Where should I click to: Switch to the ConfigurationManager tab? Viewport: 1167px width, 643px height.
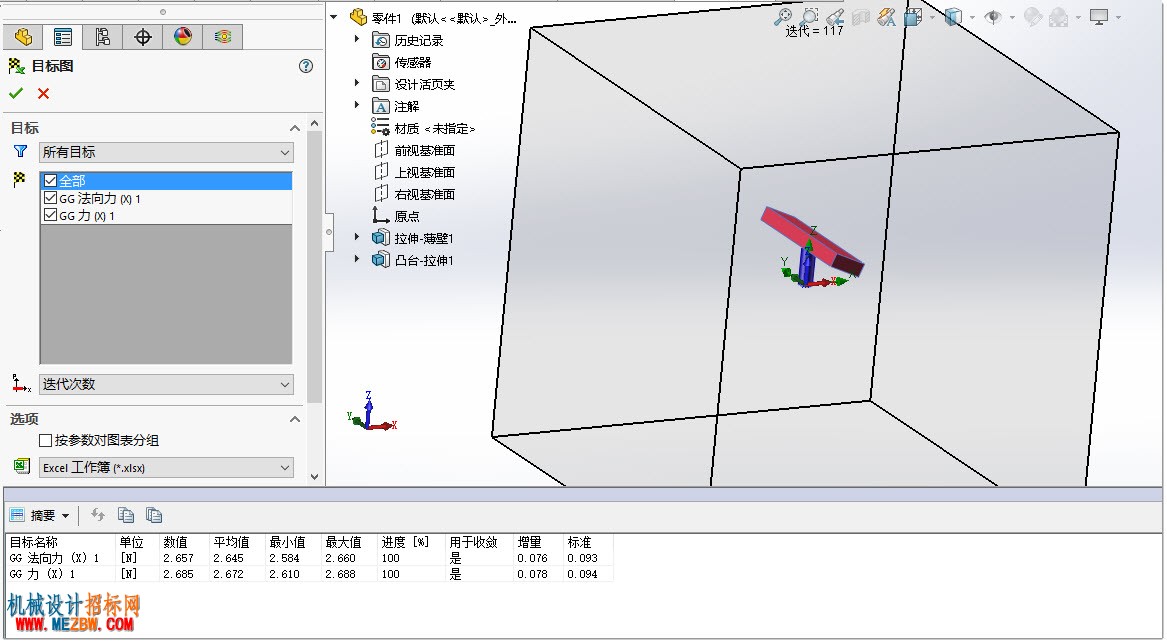click(103, 36)
